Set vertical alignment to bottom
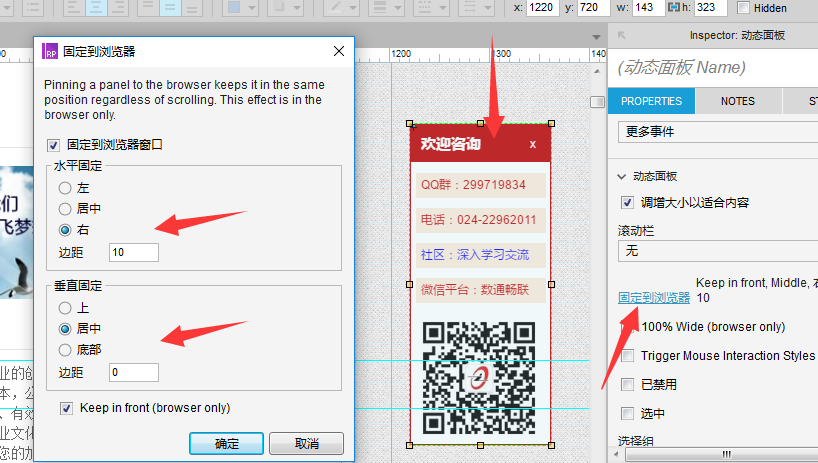 [x=192, y=7]
